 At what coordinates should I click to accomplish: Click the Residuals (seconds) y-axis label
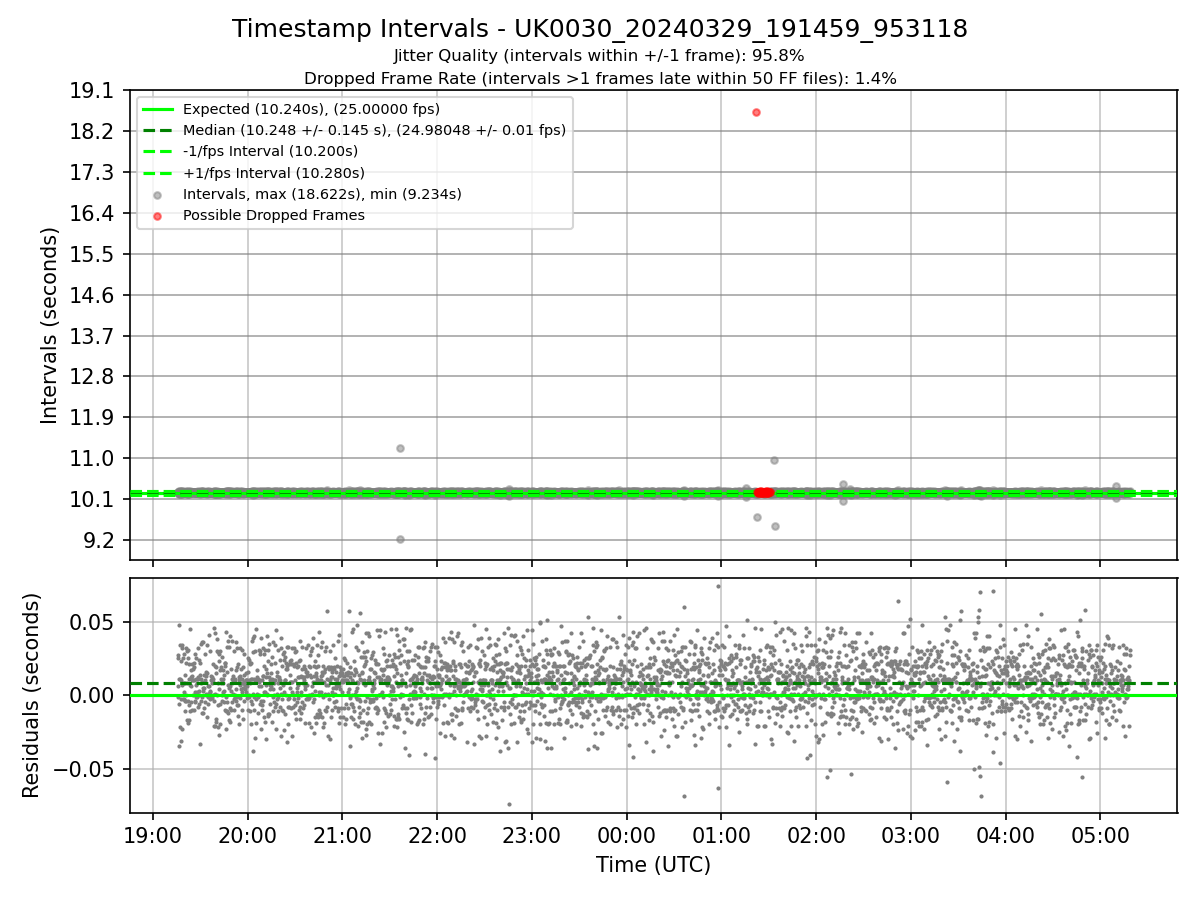pyautogui.click(x=32, y=695)
